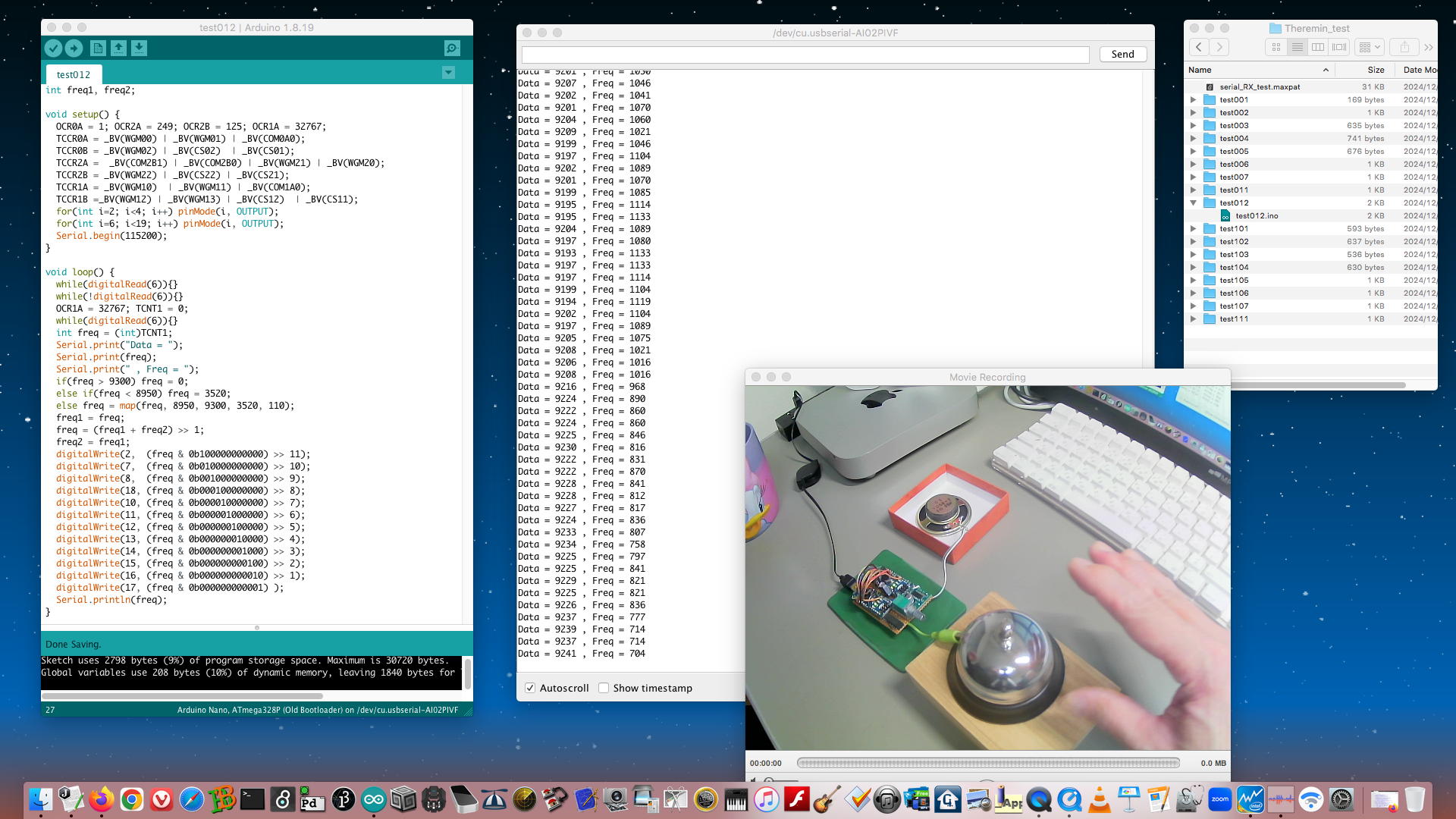This screenshot has width=1456, height=819.
Task: Switch Finder to icon view
Action: (x=1276, y=47)
